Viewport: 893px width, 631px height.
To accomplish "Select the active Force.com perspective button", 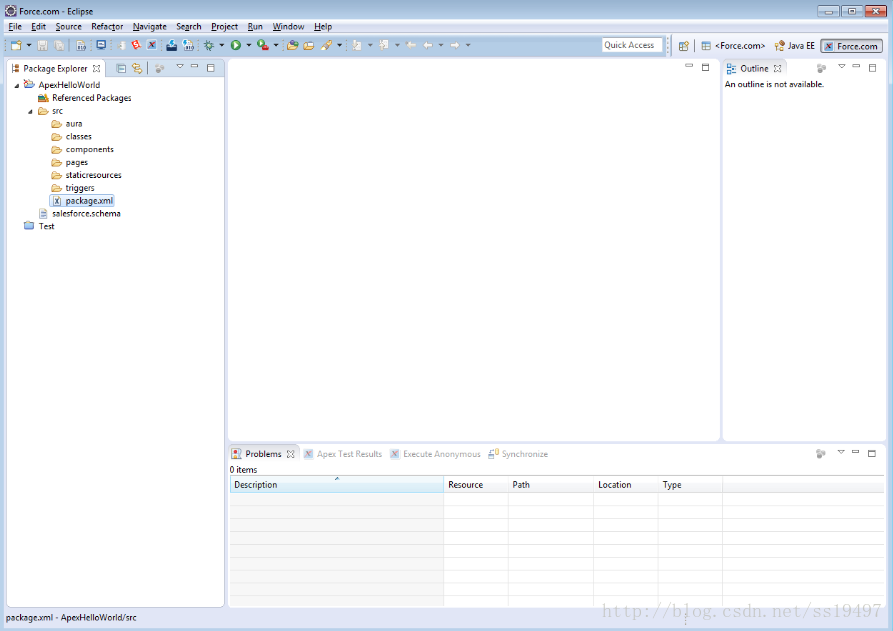I will point(851,46).
